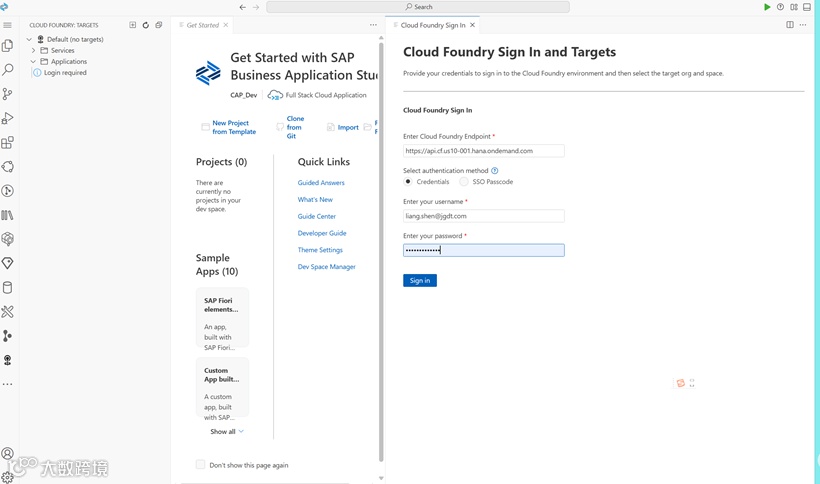820x484 pixels.
Task: Open the Explorer view in activity bar
Action: click(8, 46)
